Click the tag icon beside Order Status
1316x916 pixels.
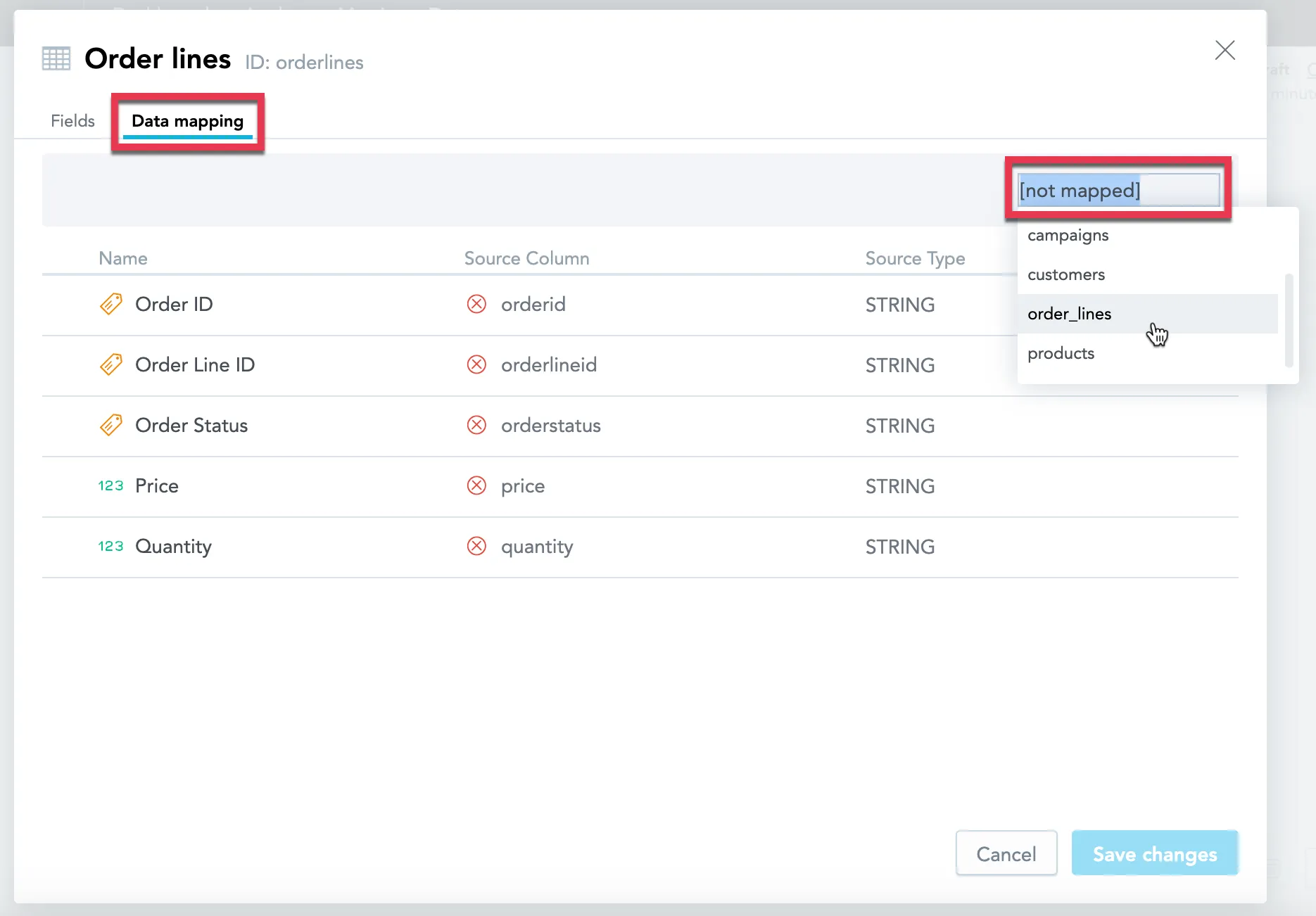tap(110, 425)
